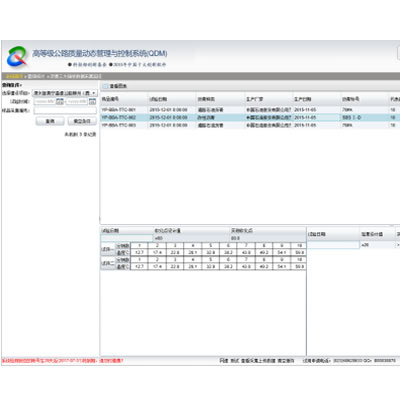This screenshot has height=400, width=400.
Task: Click the clear conditions button beside the query button
Action: 82,121
